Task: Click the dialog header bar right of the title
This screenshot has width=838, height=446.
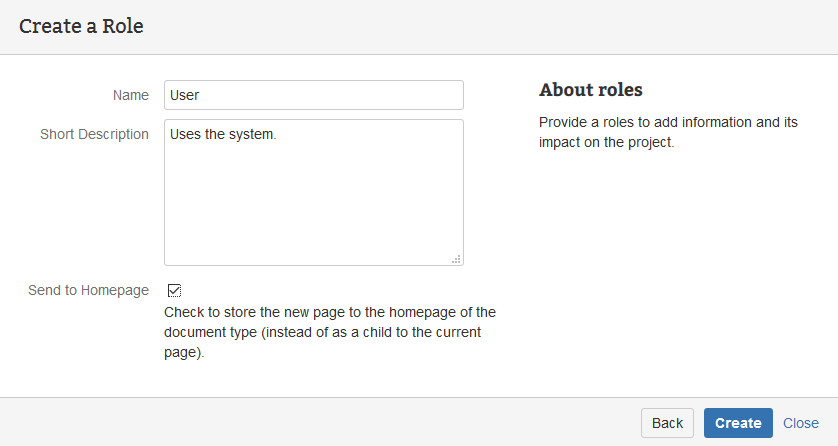Action: [x=500, y=26]
